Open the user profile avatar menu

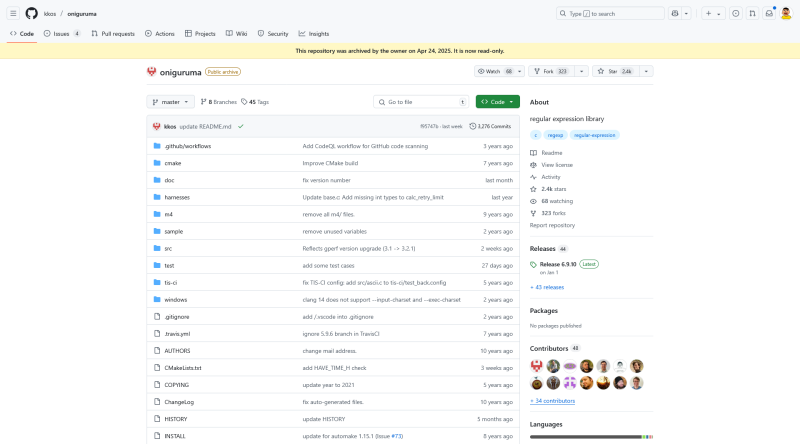(x=786, y=14)
